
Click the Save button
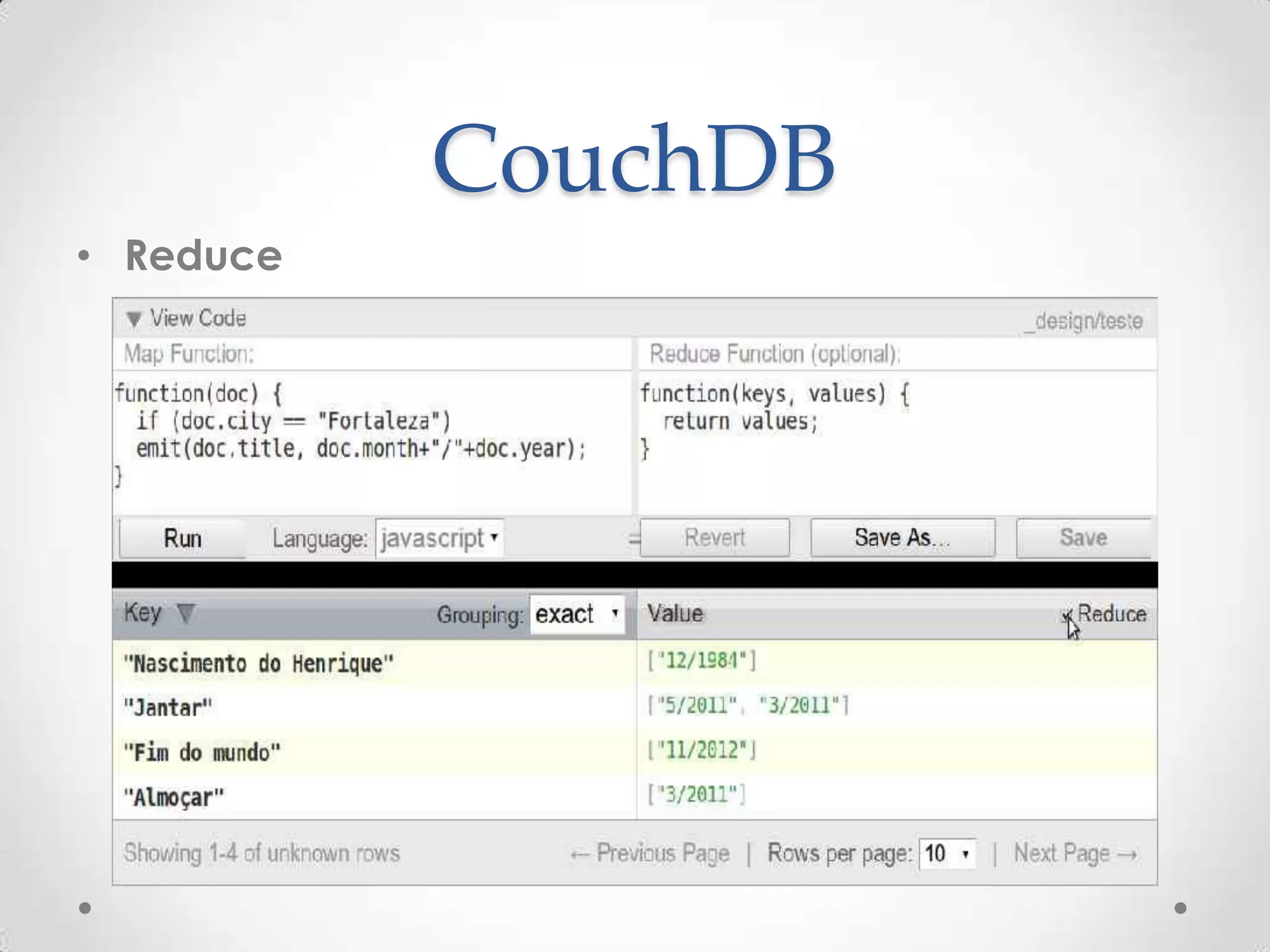(x=1083, y=537)
